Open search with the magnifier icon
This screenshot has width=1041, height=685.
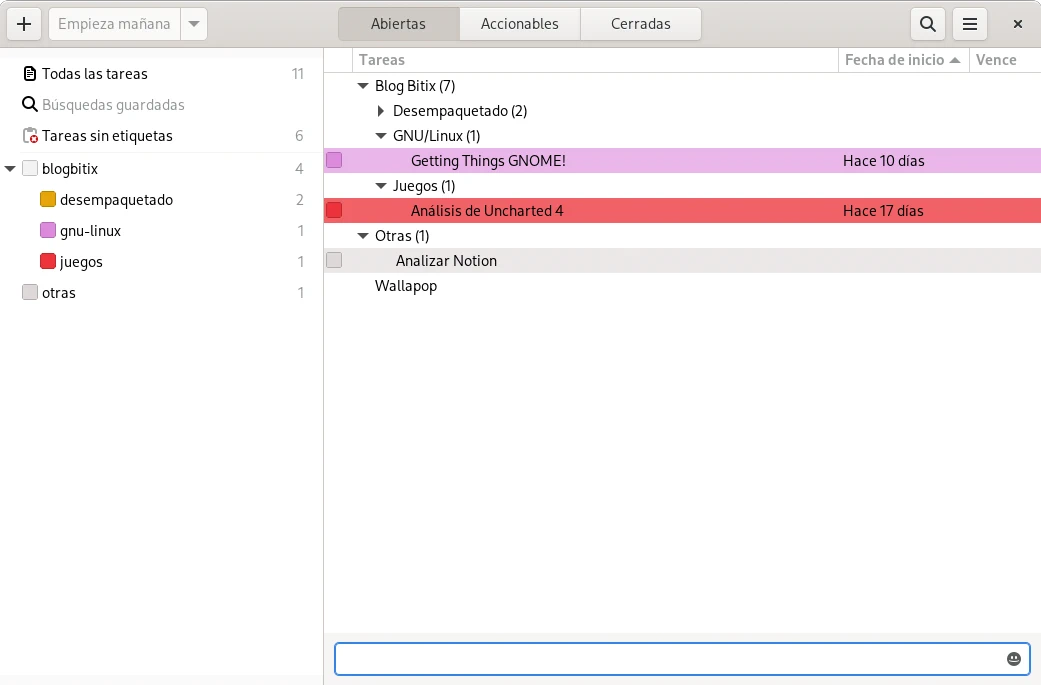tap(928, 24)
